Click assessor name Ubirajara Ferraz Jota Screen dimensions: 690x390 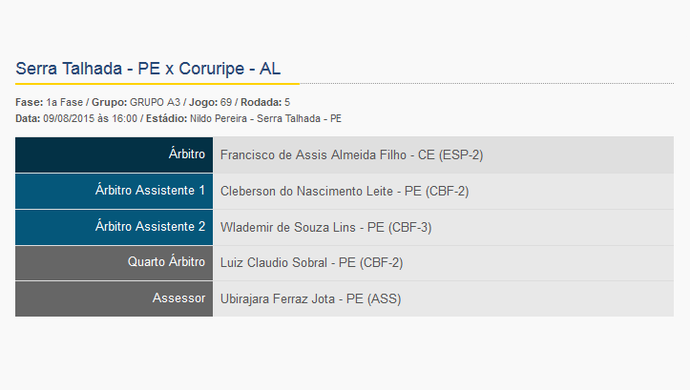[278, 299]
